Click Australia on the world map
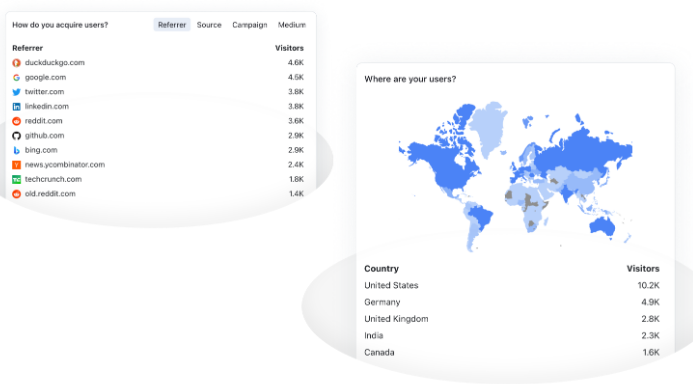 click(x=602, y=226)
